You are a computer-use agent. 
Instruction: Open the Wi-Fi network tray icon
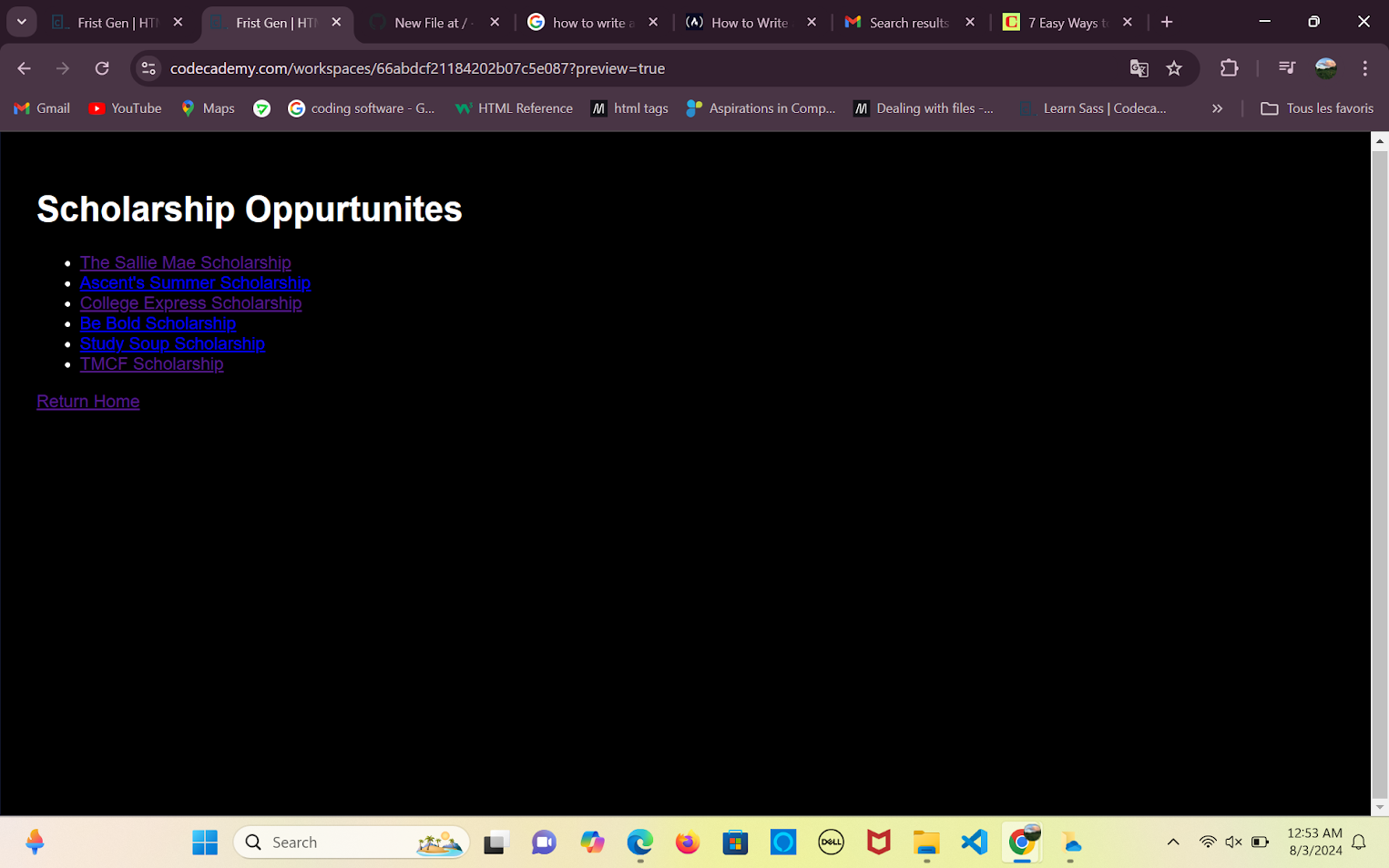click(x=1208, y=842)
